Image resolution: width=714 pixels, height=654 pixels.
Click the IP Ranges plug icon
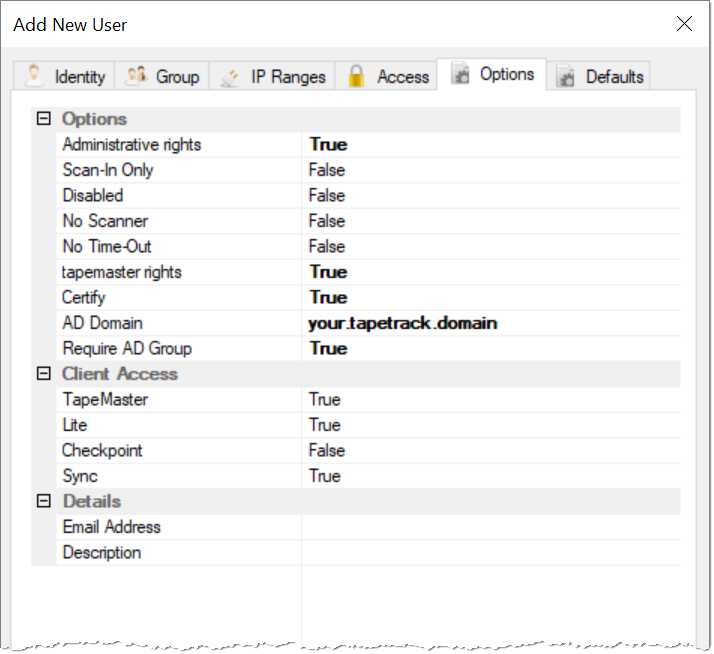(230, 77)
